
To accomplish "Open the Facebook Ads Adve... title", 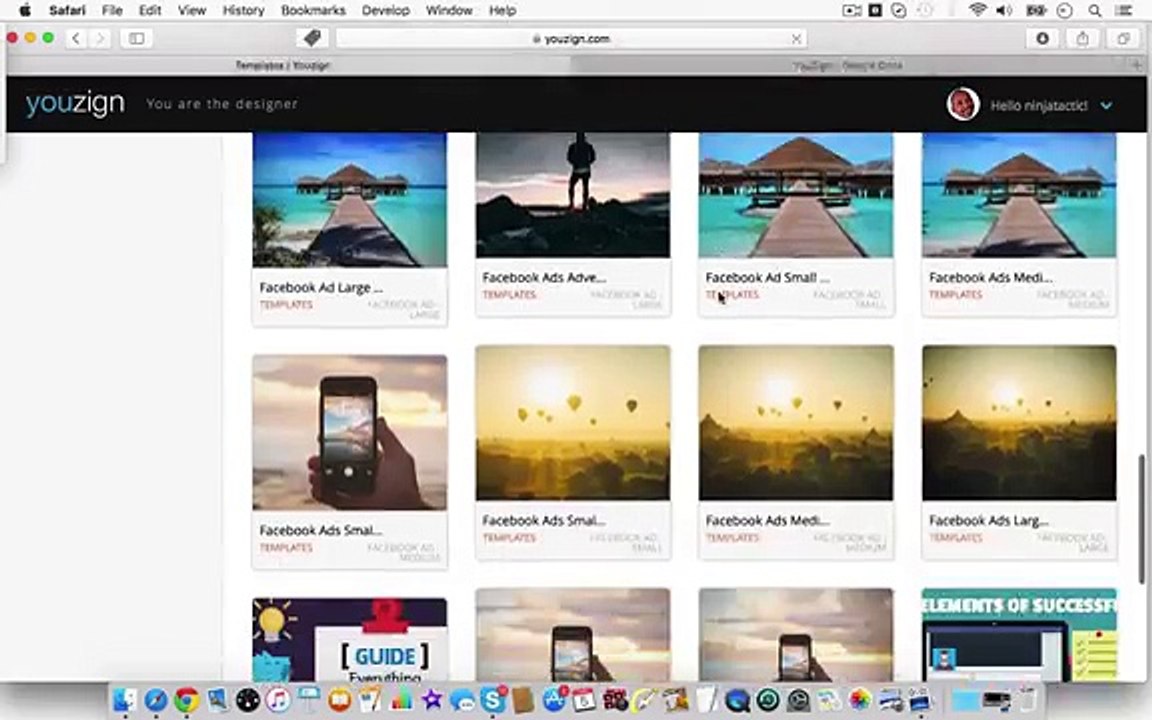I will click(x=544, y=277).
